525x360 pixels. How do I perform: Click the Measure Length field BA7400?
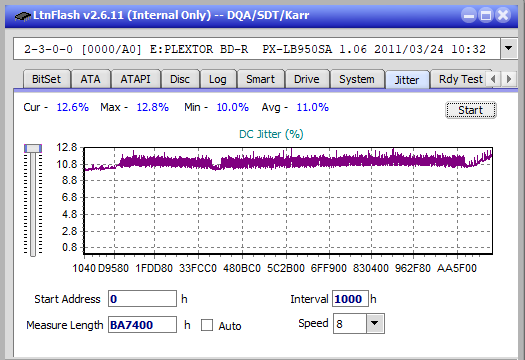click(x=142, y=325)
